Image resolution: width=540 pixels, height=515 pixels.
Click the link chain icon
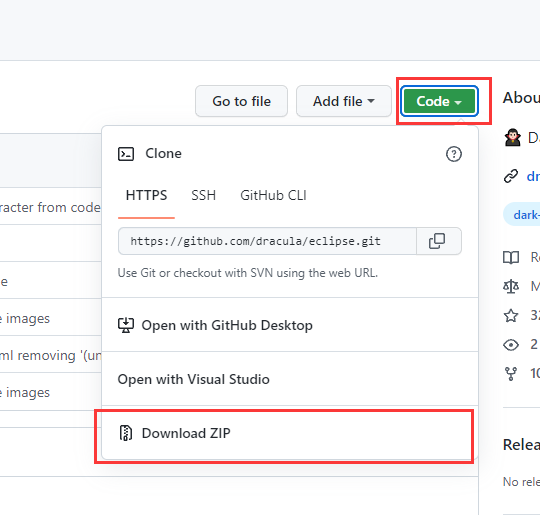pyautogui.click(x=511, y=176)
